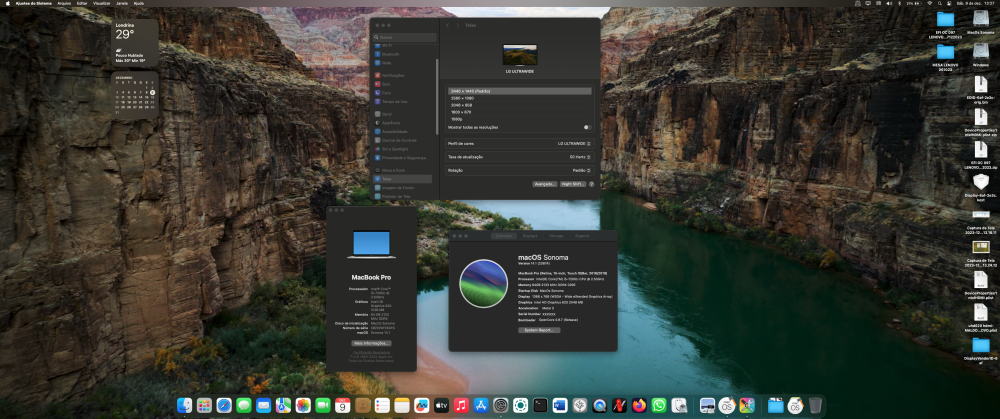Open the App Store in Dock
Image resolution: width=1000 pixels, height=419 pixels.
[481, 405]
